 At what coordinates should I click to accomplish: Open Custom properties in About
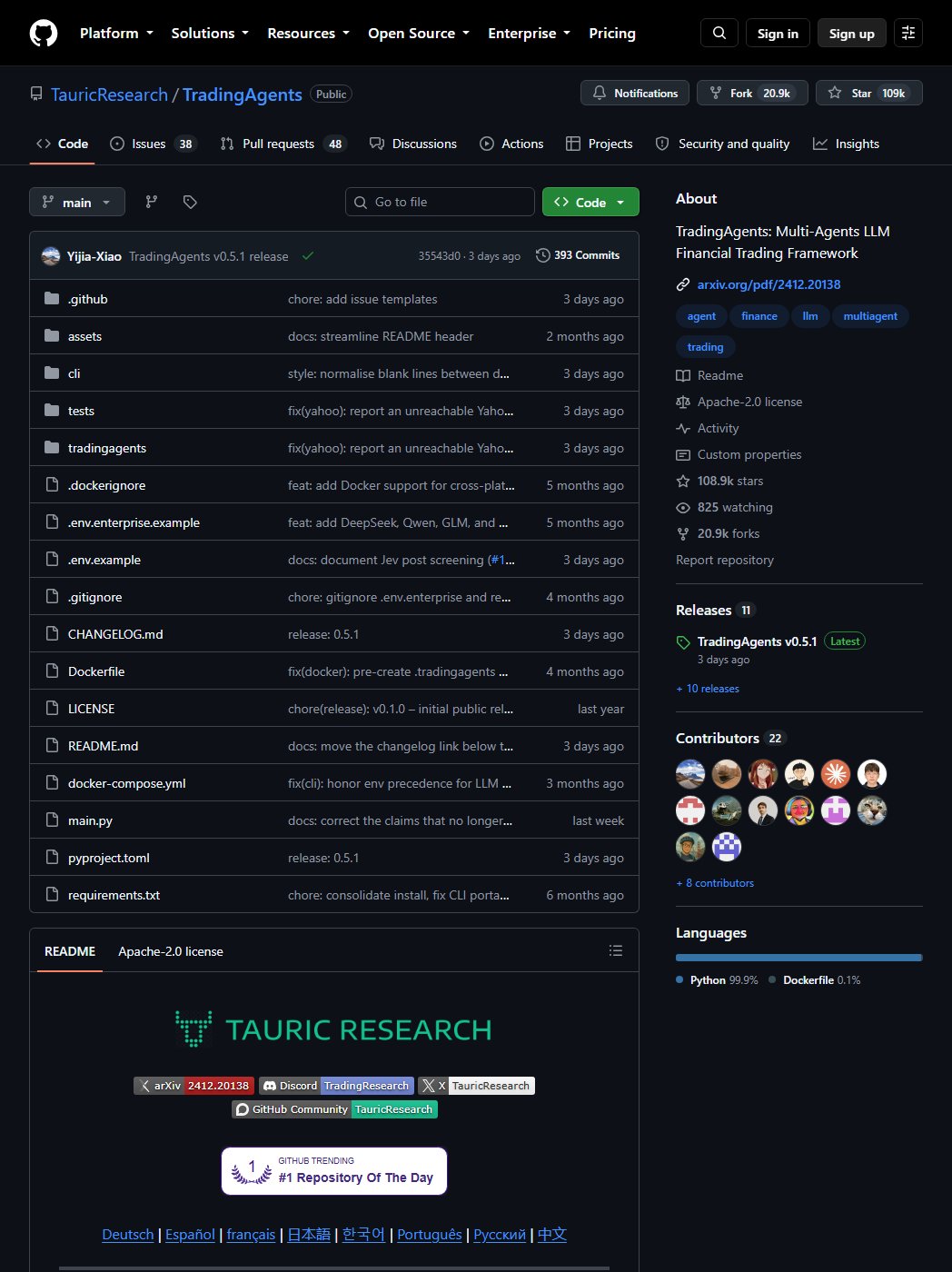[739, 454]
